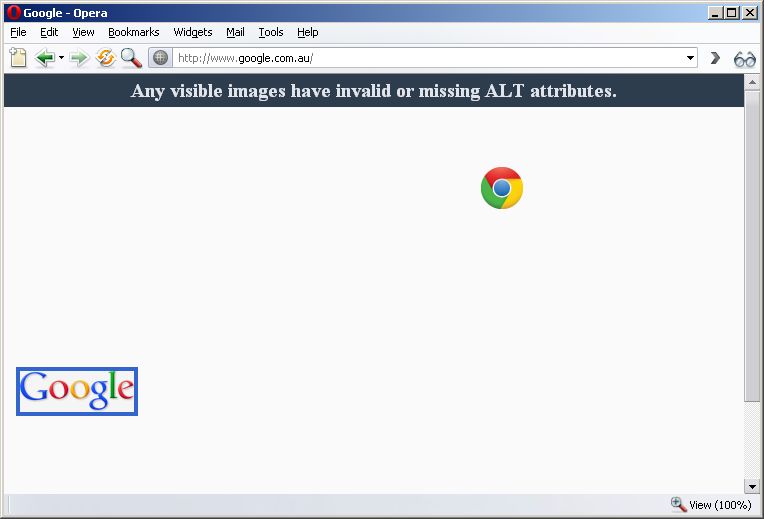Click the outlined Google logo image

pyautogui.click(x=77, y=391)
